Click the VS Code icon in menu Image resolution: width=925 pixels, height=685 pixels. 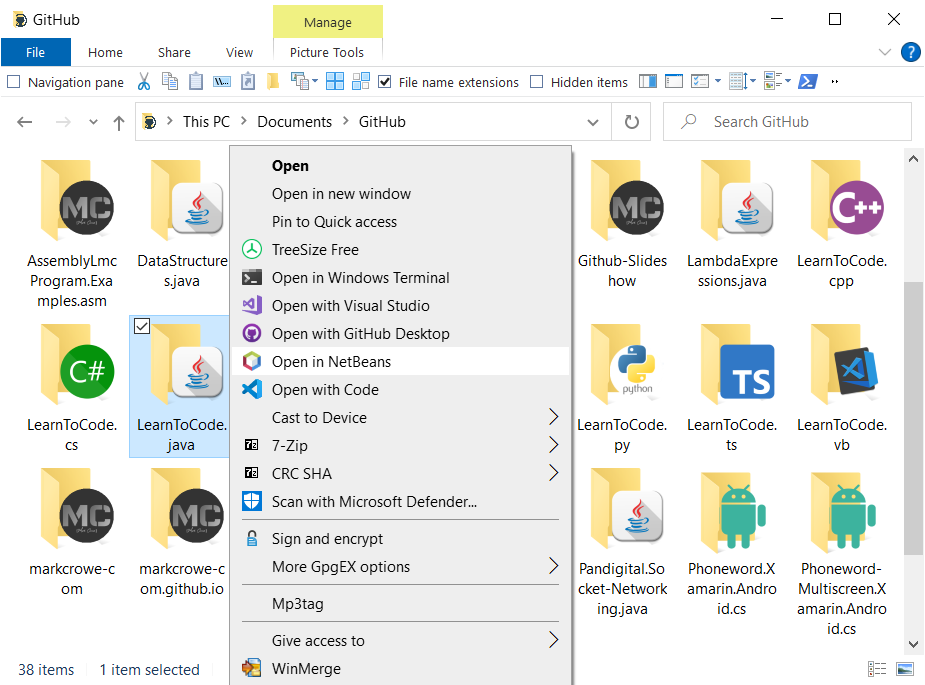[x=252, y=389]
